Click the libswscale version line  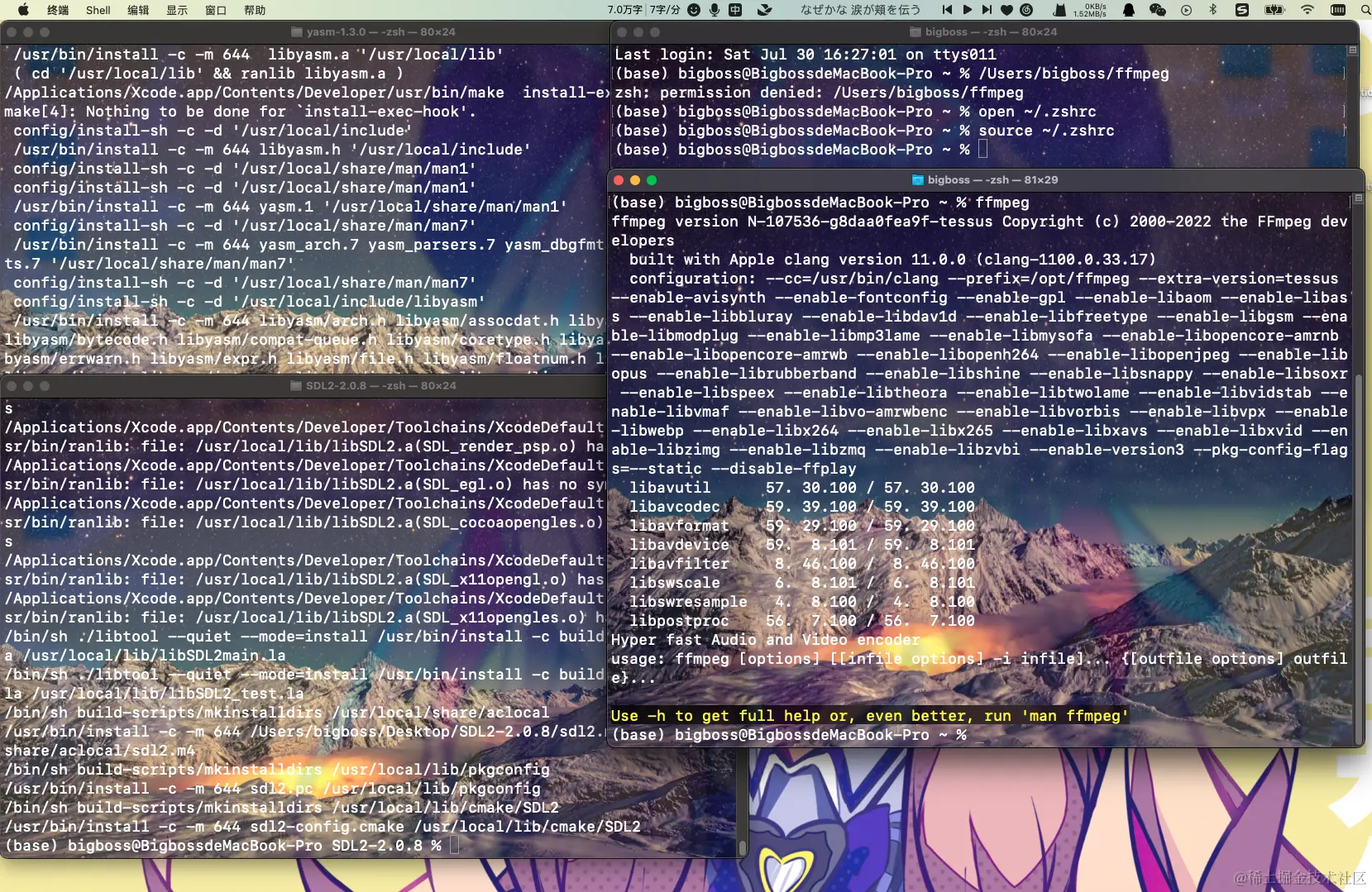coord(801,583)
